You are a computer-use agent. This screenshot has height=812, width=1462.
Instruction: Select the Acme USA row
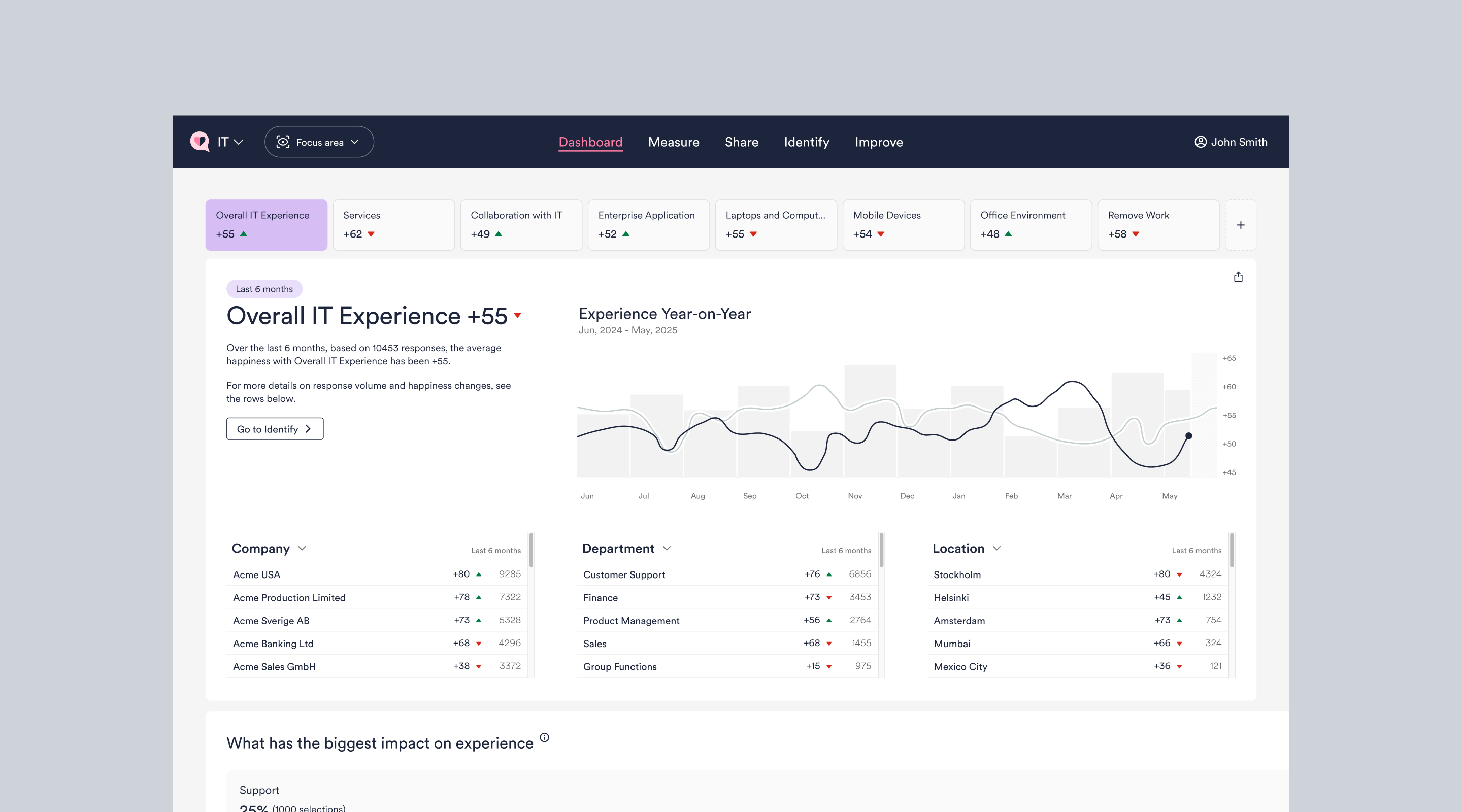point(377,574)
